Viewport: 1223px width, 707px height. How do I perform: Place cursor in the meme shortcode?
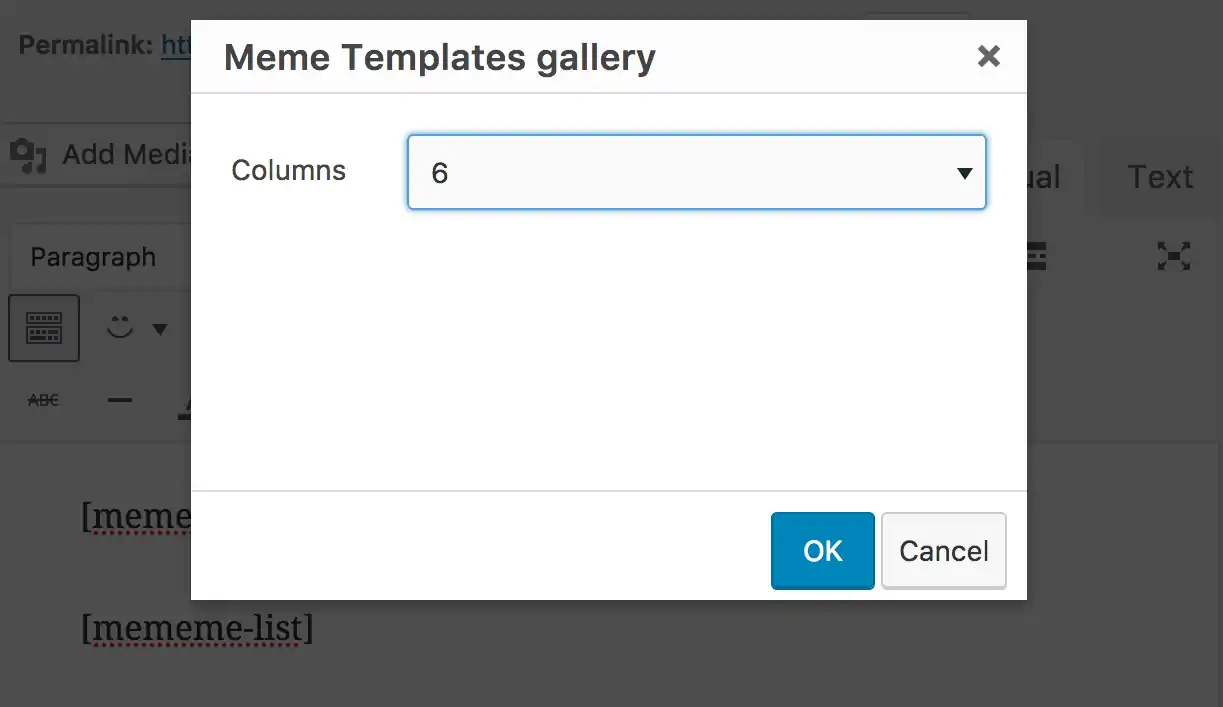pos(135,516)
